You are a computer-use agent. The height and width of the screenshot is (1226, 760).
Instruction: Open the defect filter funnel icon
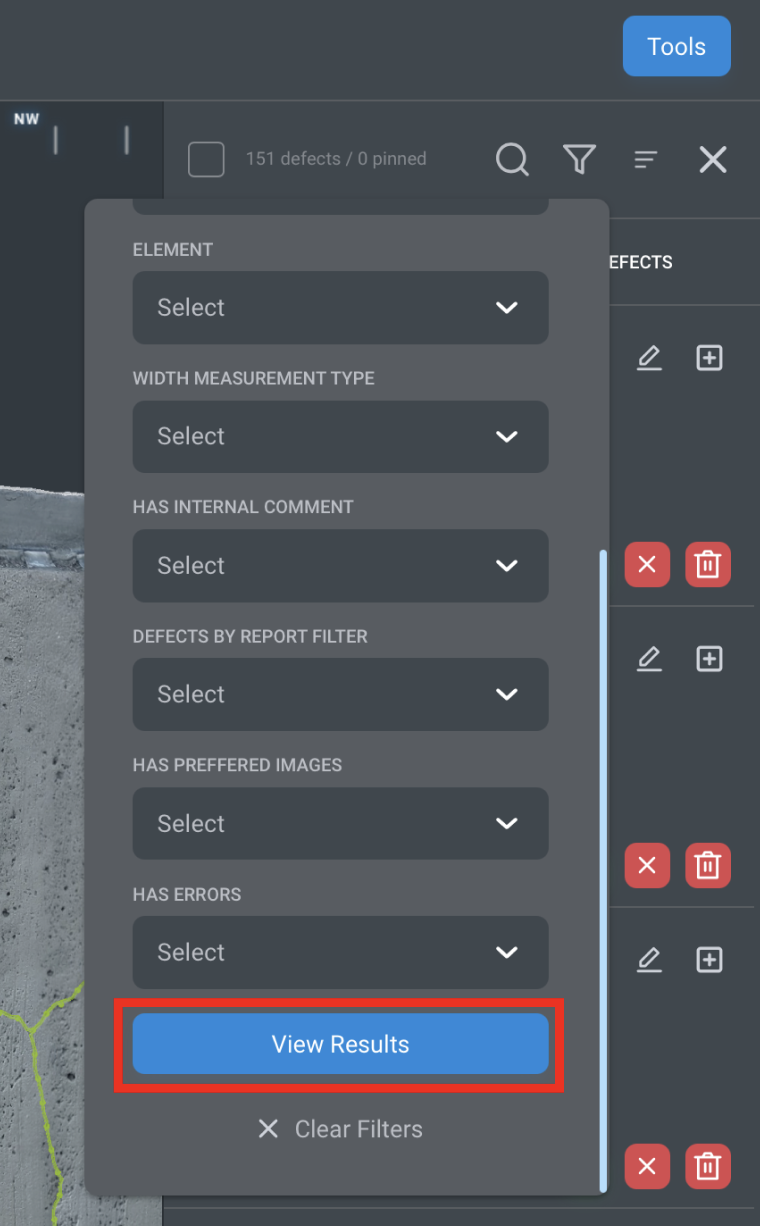(579, 159)
